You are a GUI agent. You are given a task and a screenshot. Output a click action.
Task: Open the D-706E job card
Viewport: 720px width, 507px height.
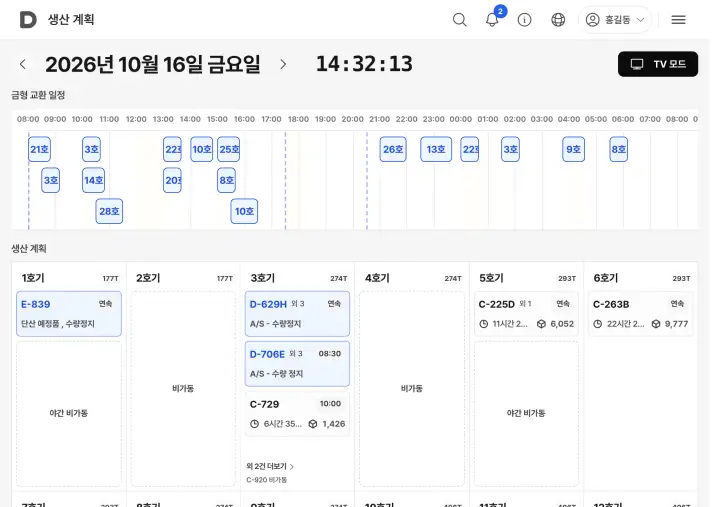(297, 364)
